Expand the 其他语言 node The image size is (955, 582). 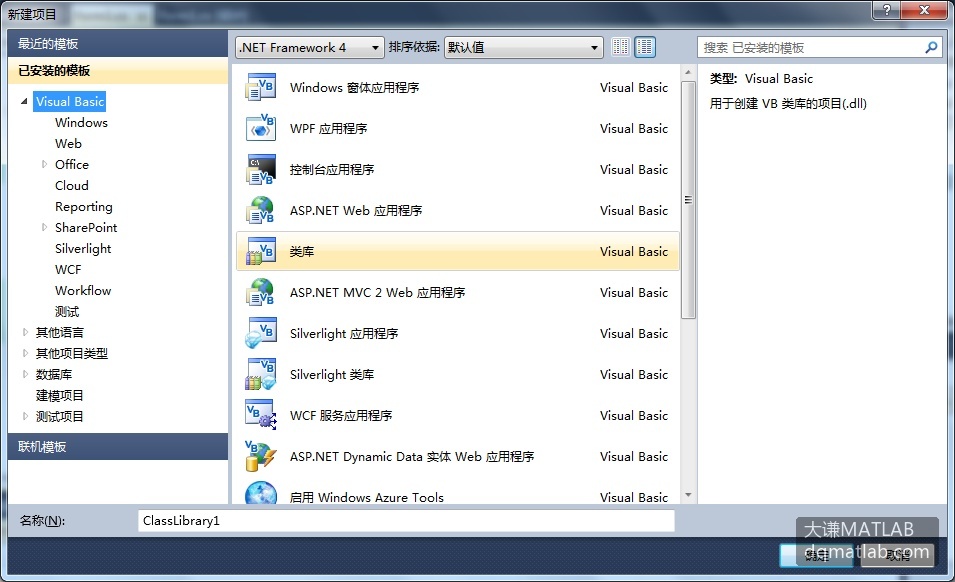pyautogui.click(x=25, y=332)
